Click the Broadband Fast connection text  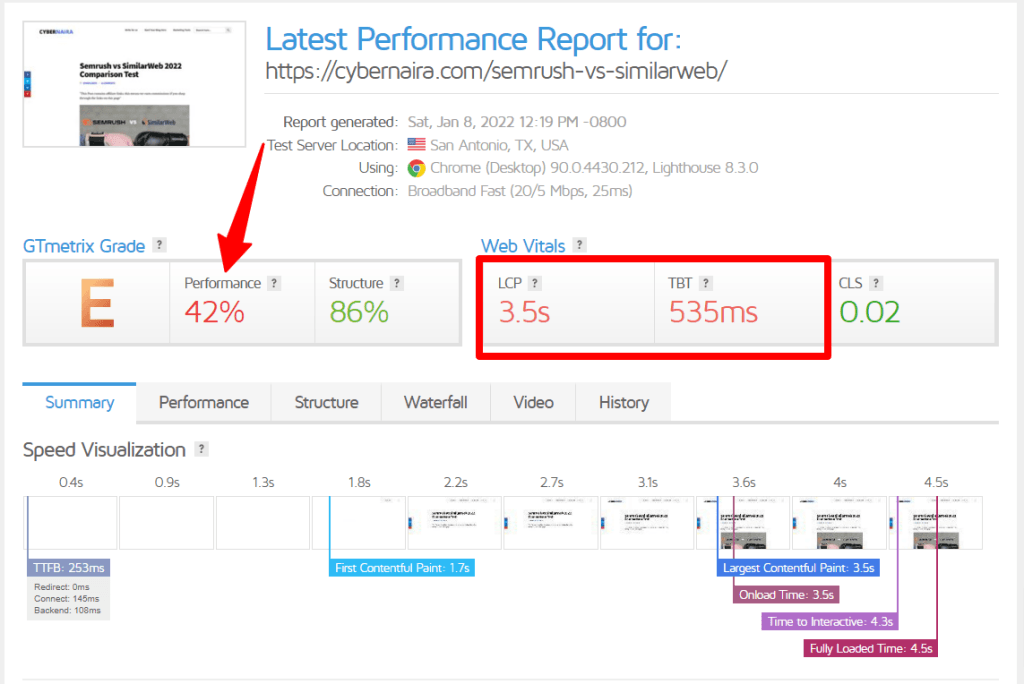coord(520,191)
